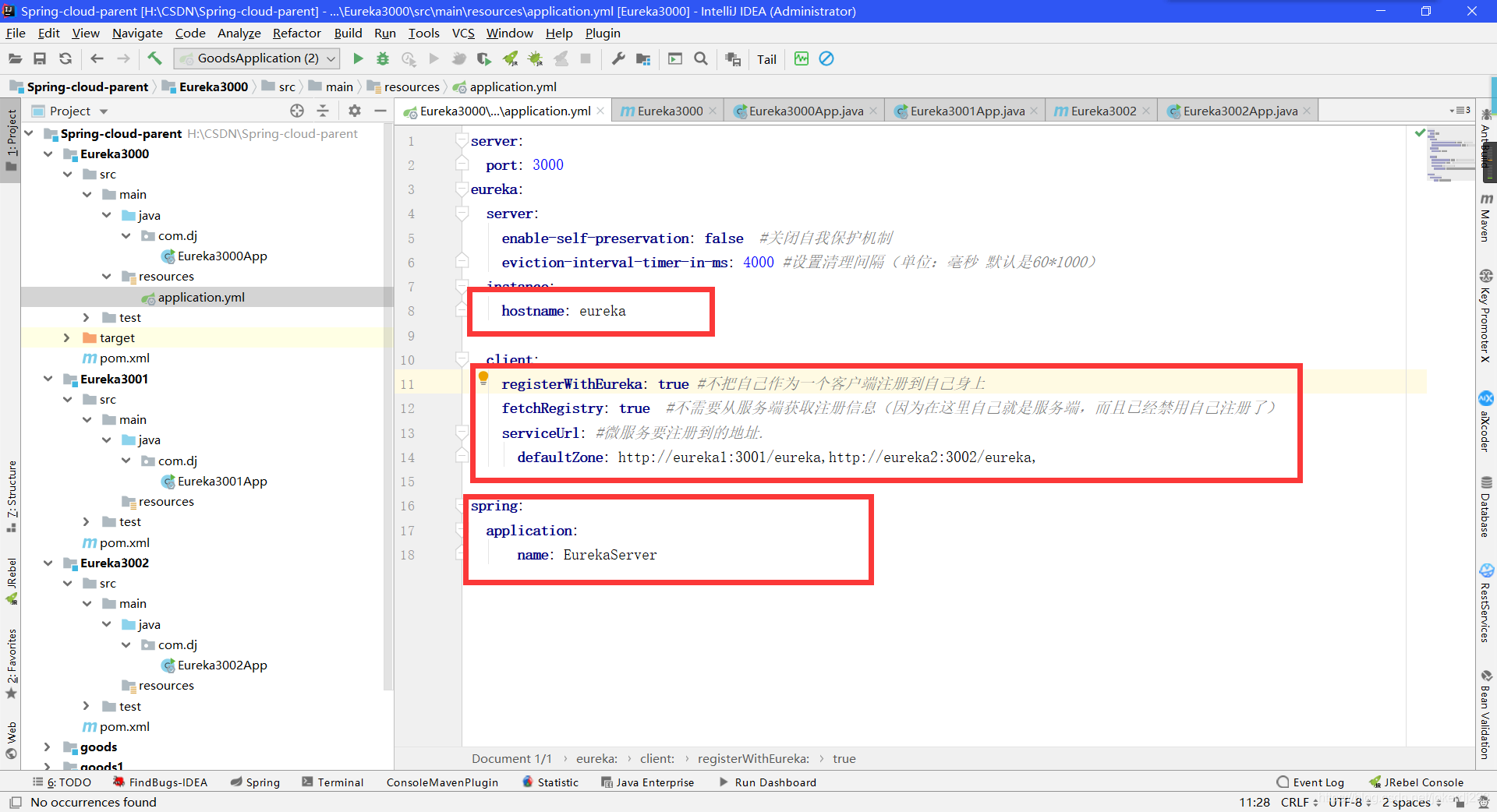This screenshot has height=812, width=1497.
Task: Expand the target folder
Action: [67, 337]
